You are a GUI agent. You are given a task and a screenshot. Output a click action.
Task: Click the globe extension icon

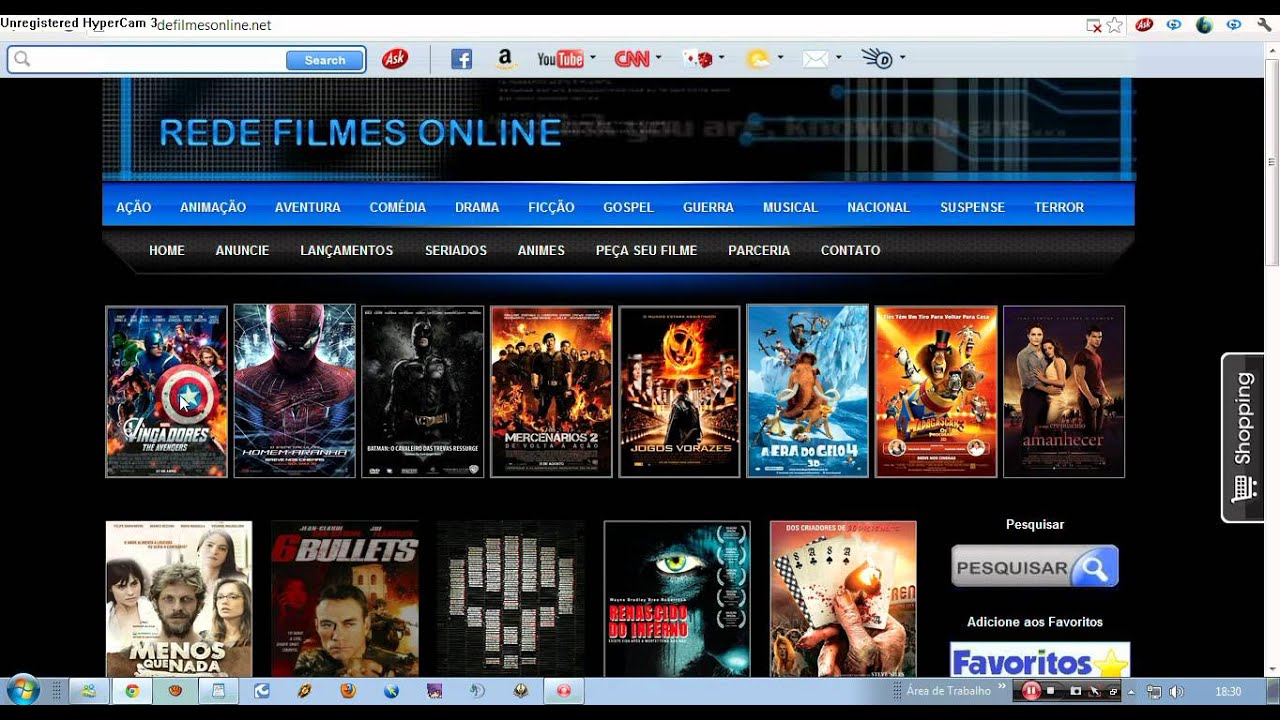pos(1204,25)
